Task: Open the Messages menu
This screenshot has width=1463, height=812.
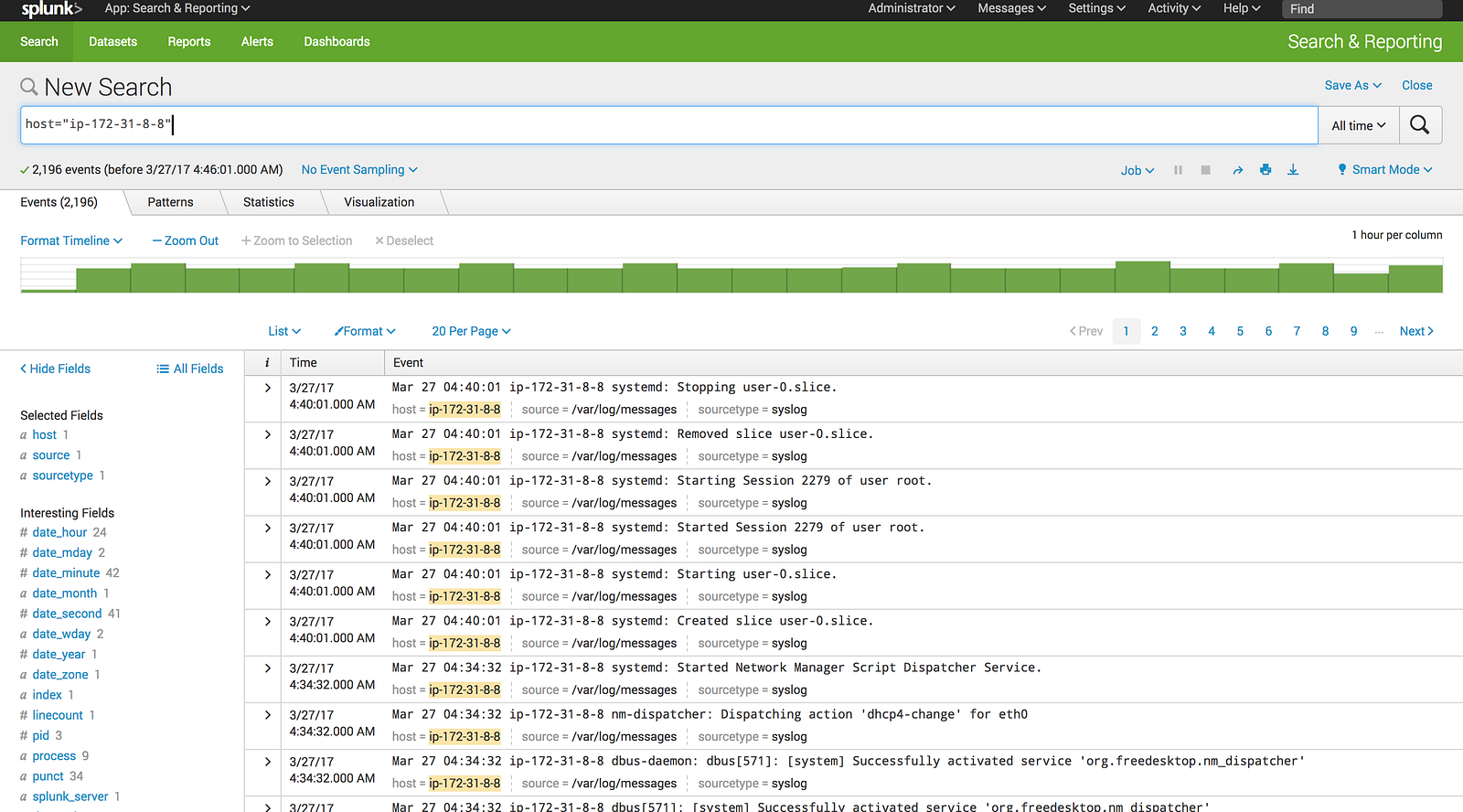Action: point(1012,8)
